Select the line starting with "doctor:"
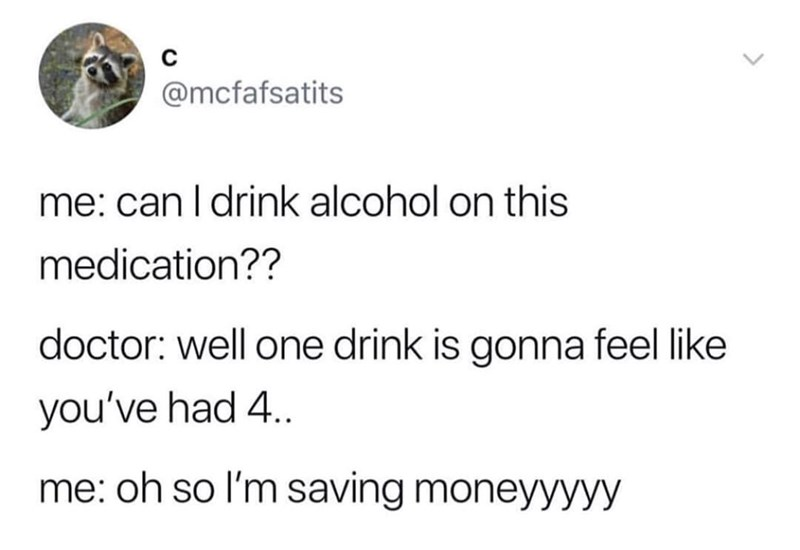Image resolution: width=800 pixels, height=550 pixels. tap(383, 347)
